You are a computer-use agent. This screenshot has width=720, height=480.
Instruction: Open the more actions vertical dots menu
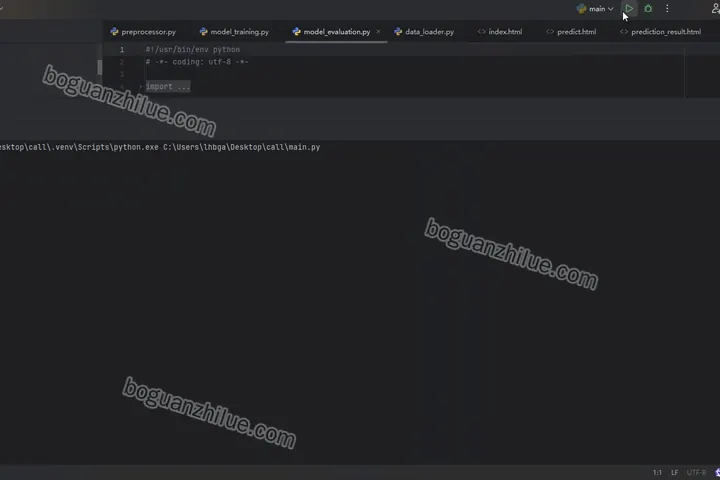667,8
